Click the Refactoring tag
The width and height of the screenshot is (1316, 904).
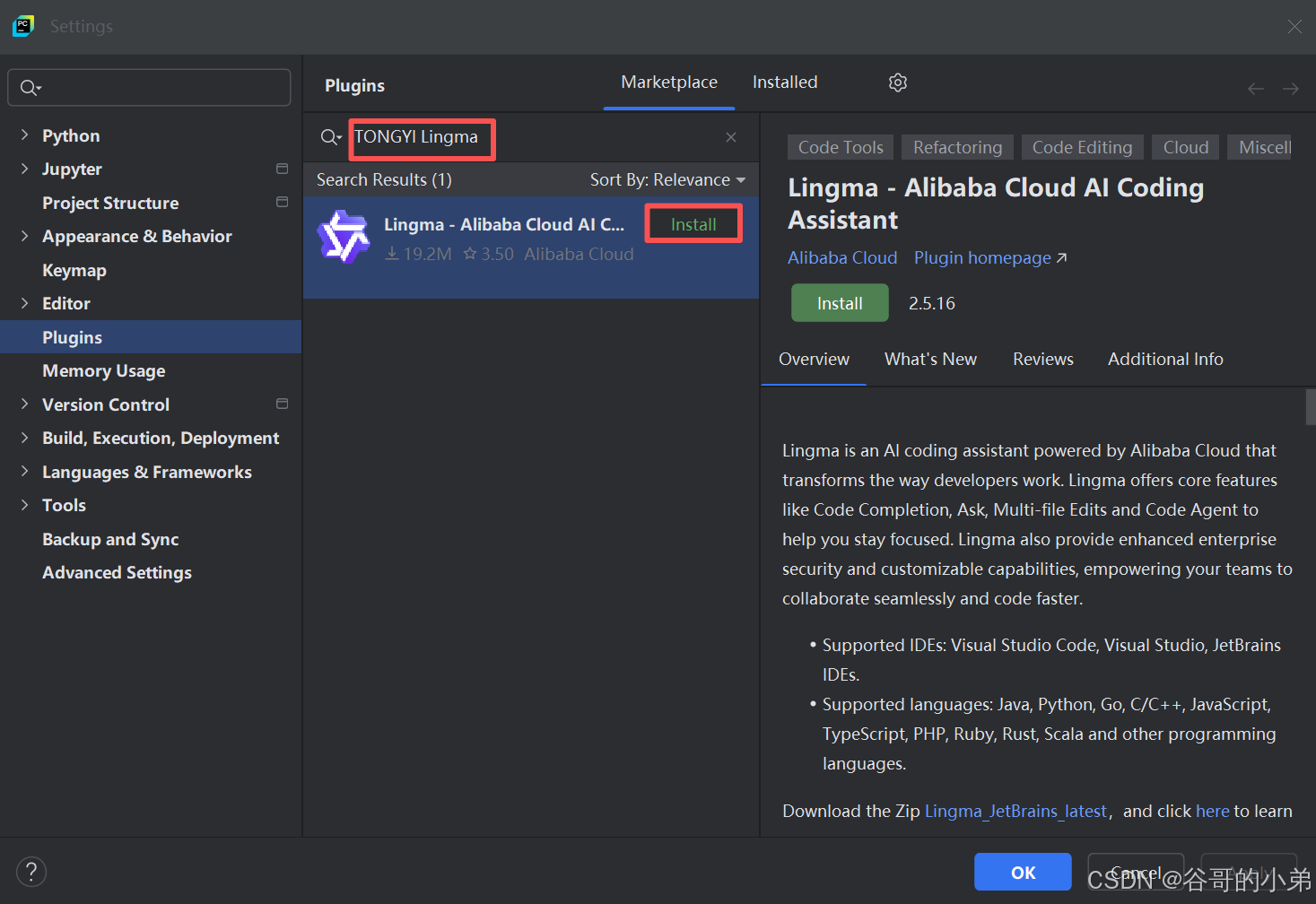(957, 147)
